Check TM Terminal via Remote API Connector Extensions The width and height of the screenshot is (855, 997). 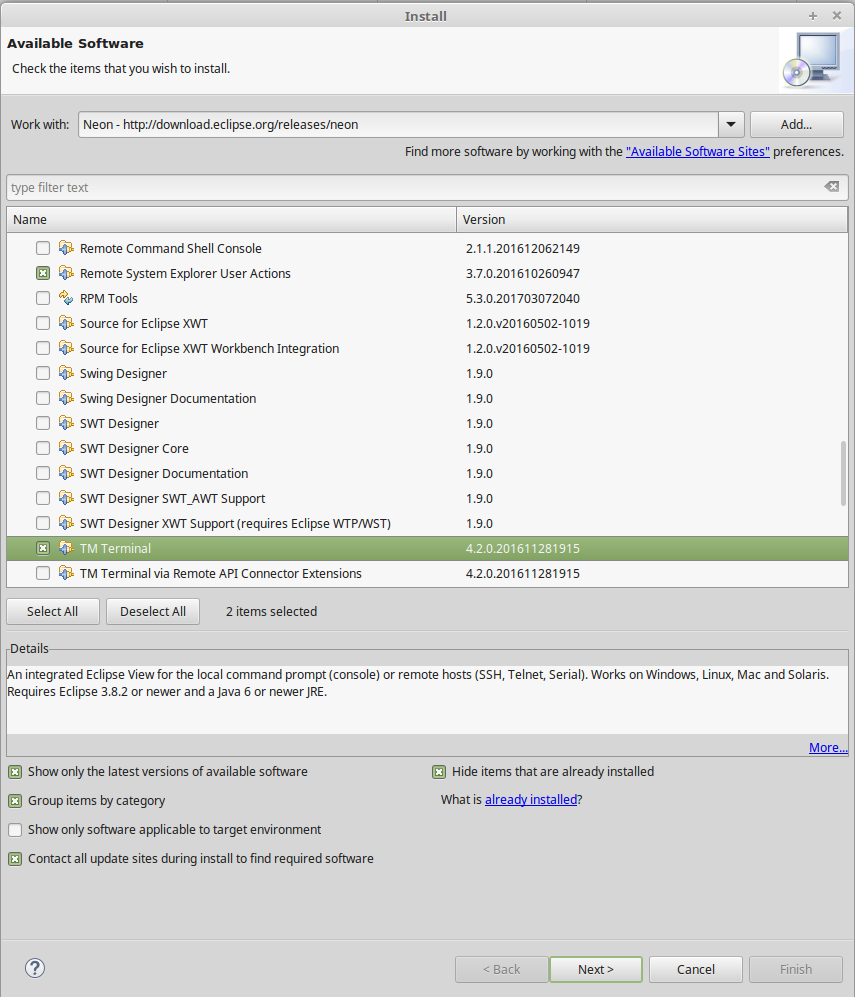[43, 573]
